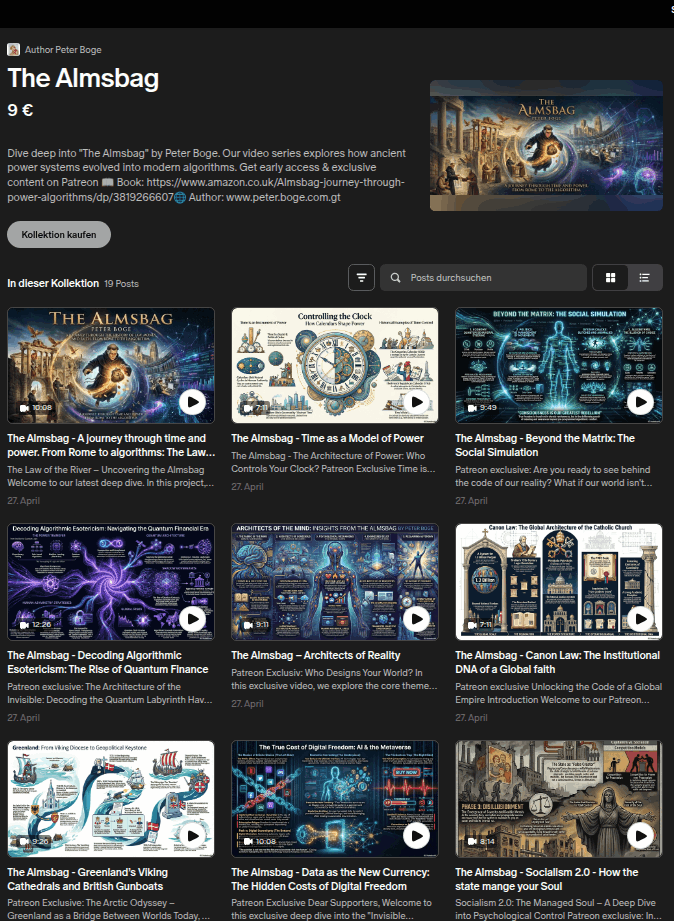
Task: Play the 'Data as the New Currency' video
Action: pyautogui.click(x=416, y=835)
